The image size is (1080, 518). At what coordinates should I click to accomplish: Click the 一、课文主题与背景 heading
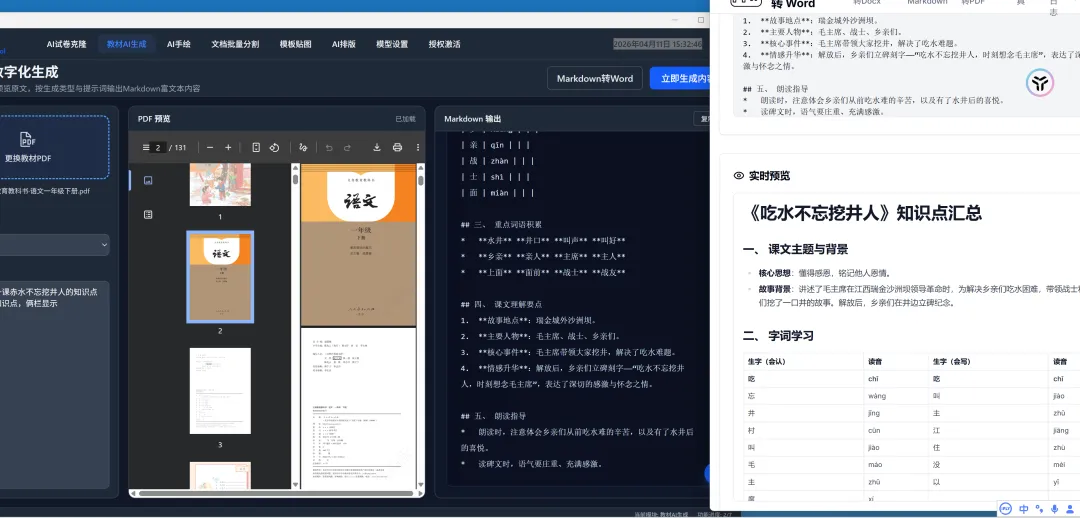[796, 249]
